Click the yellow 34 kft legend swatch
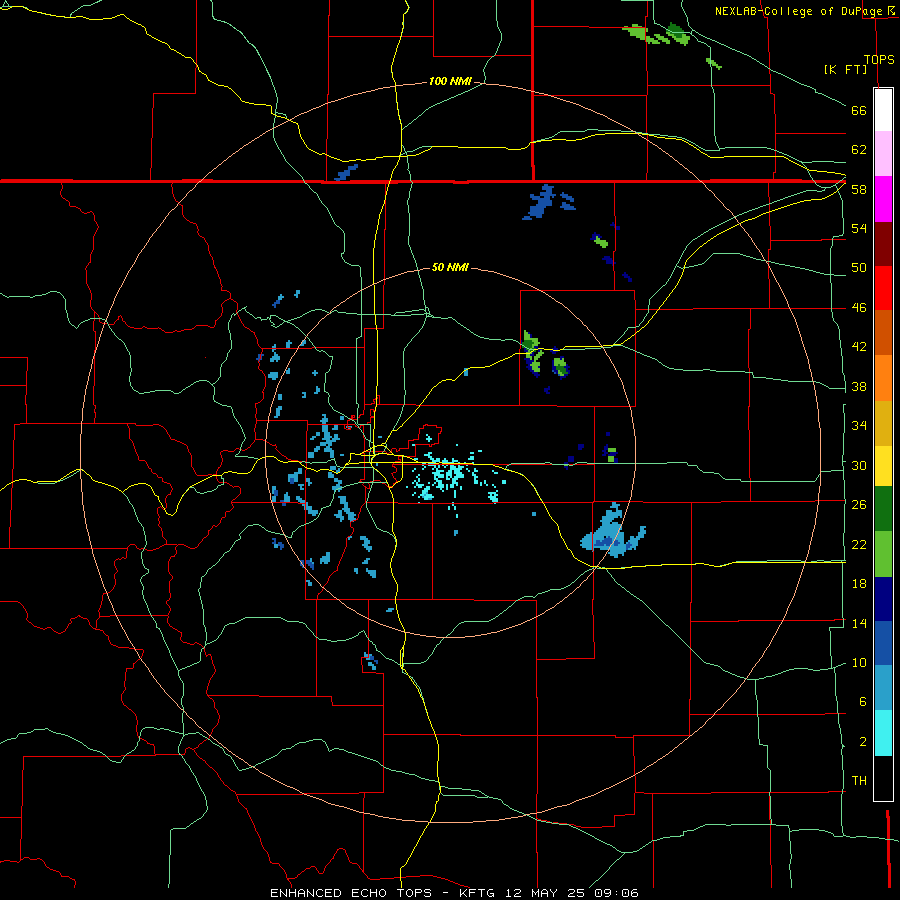This screenshot has width=900, height=900. coord(883,465)
